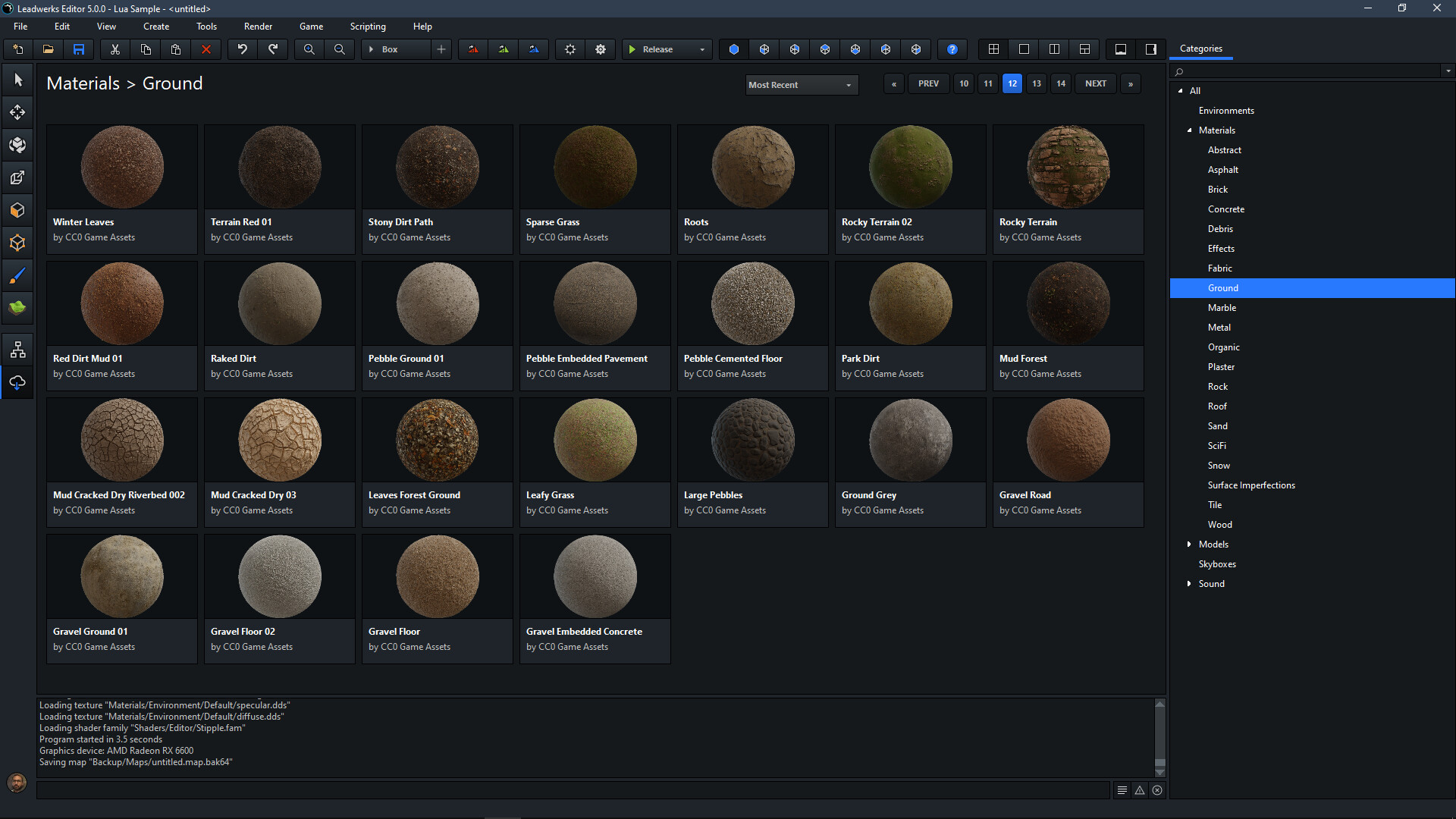Screen dimensions: 1456x819
Task: Click the NEXT page button
Action: pyautogui.click(x=1095, y=83)
